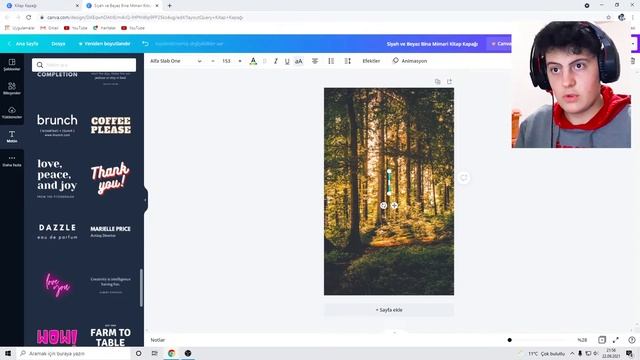This screenshot has width=640, height=360.
Task: Open the Alfa Slab One font dropdown
Action: [x=176, y=61]
